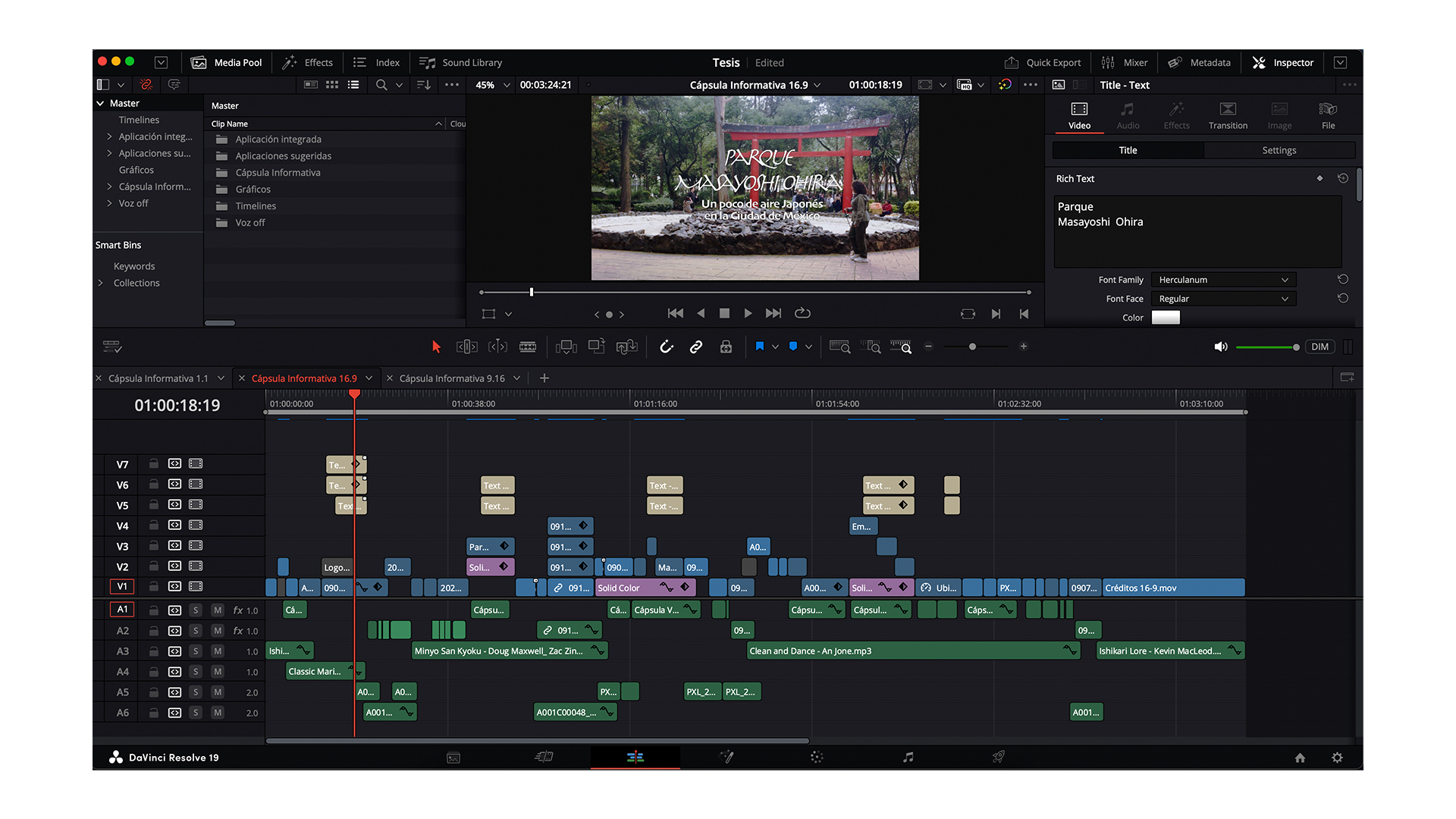
Task: Enable the snapping magnet tool
Action: (666, 347)
